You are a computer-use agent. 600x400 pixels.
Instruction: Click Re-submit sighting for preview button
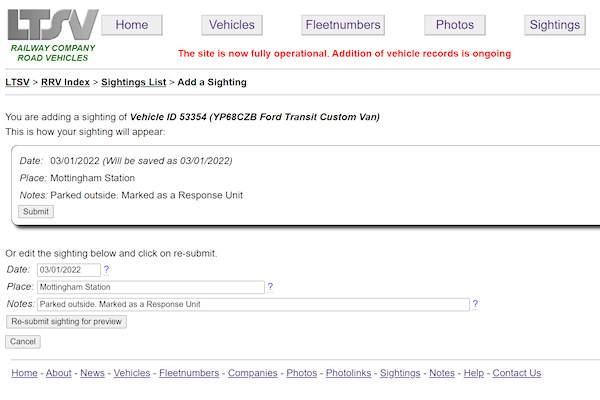[66, 322]
